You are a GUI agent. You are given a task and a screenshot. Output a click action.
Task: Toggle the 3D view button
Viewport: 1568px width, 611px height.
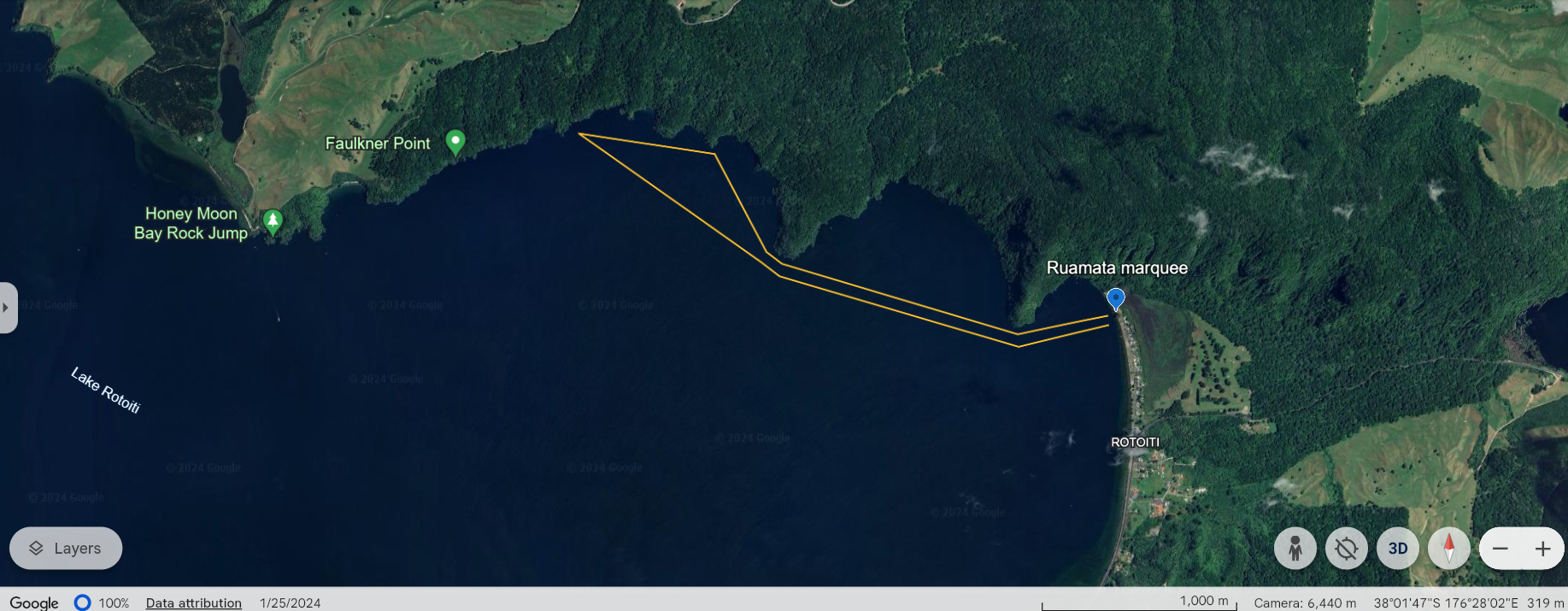[1398, 549]
